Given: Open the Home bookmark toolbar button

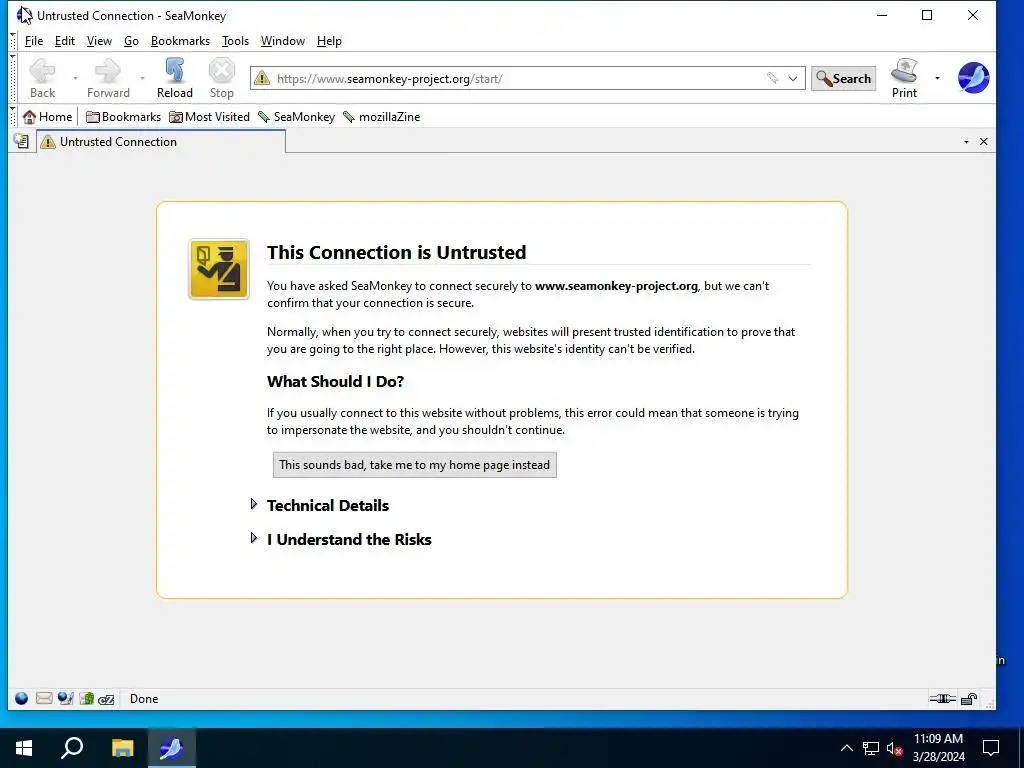Looking at the screenshot, I should [x=47, y=117].
